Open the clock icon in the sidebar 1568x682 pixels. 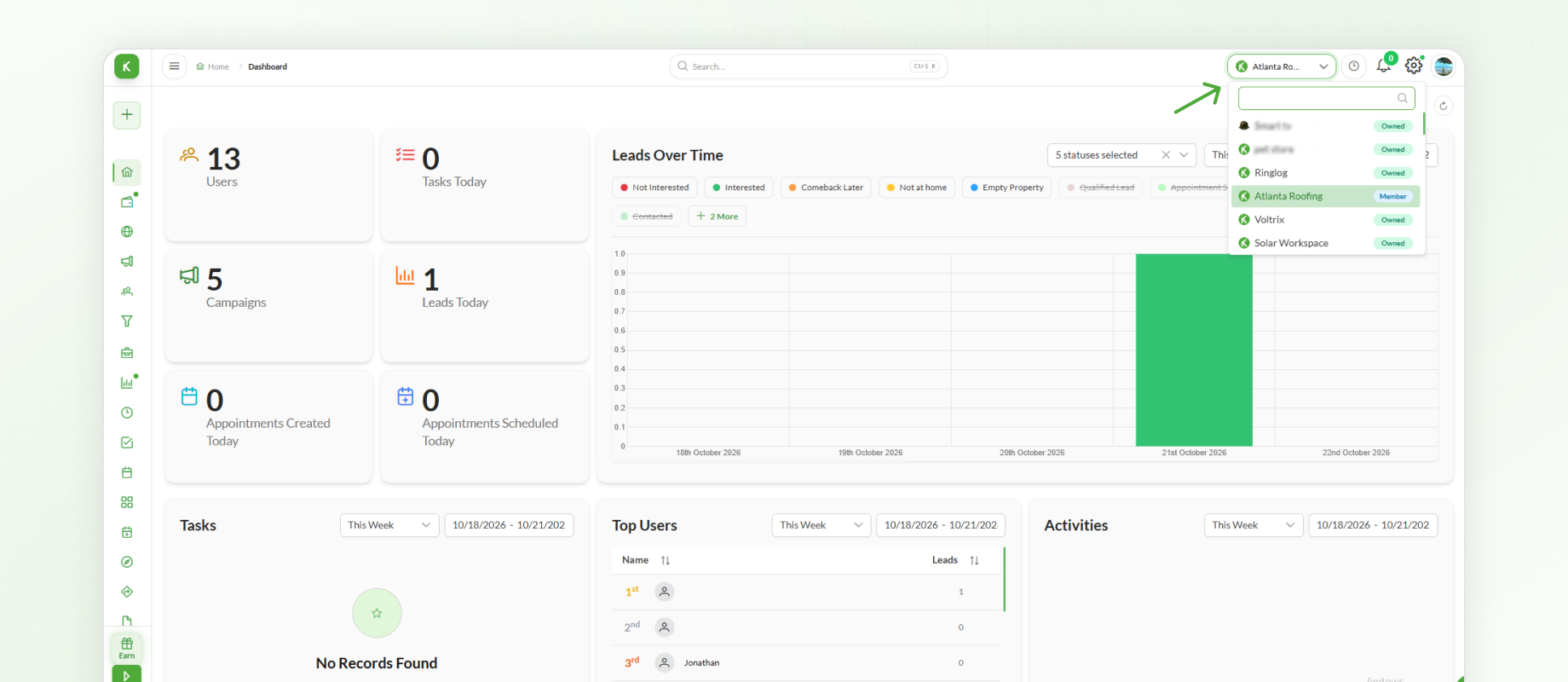127,413
